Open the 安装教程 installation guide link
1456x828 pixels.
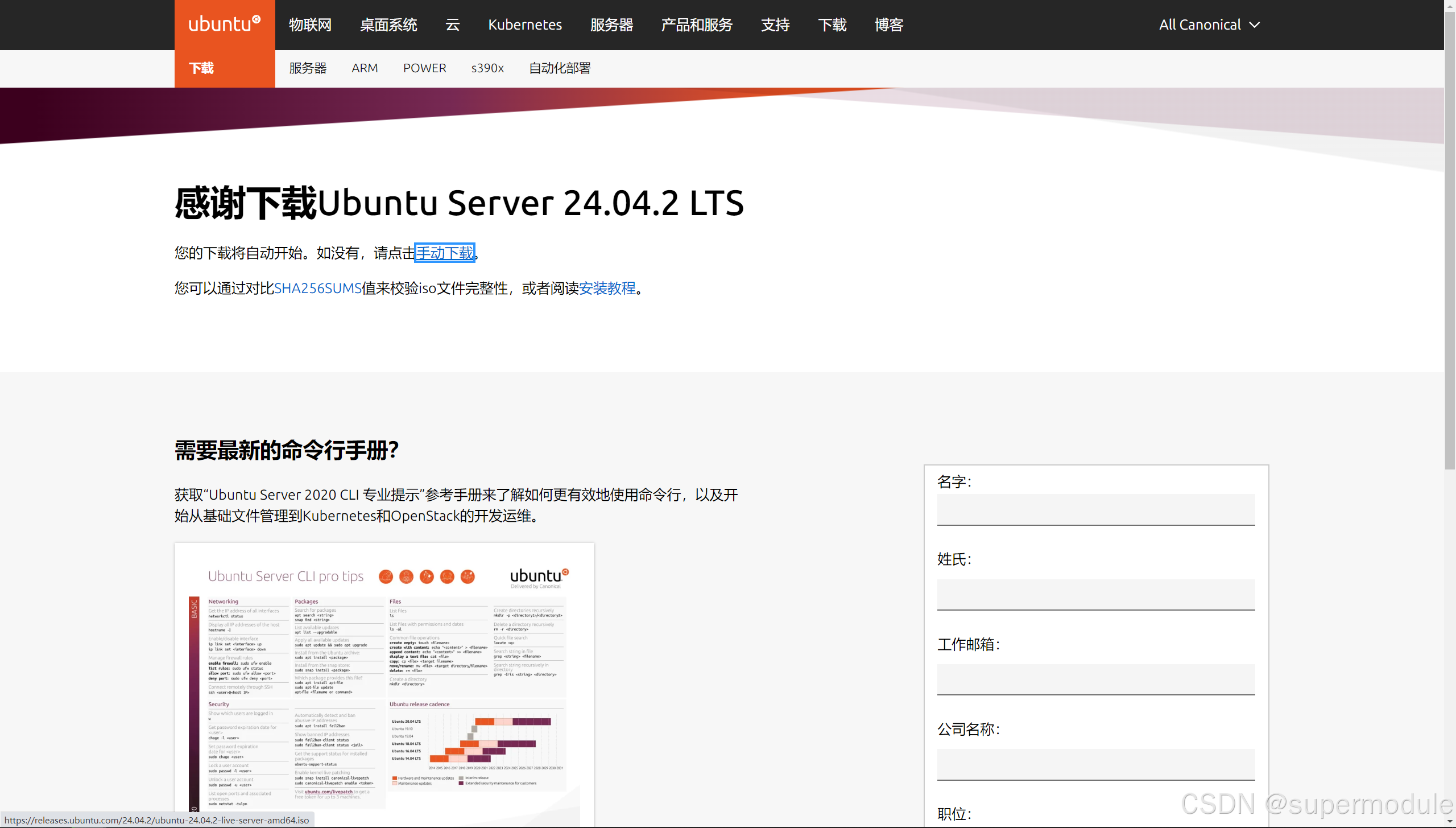[607, 289]
